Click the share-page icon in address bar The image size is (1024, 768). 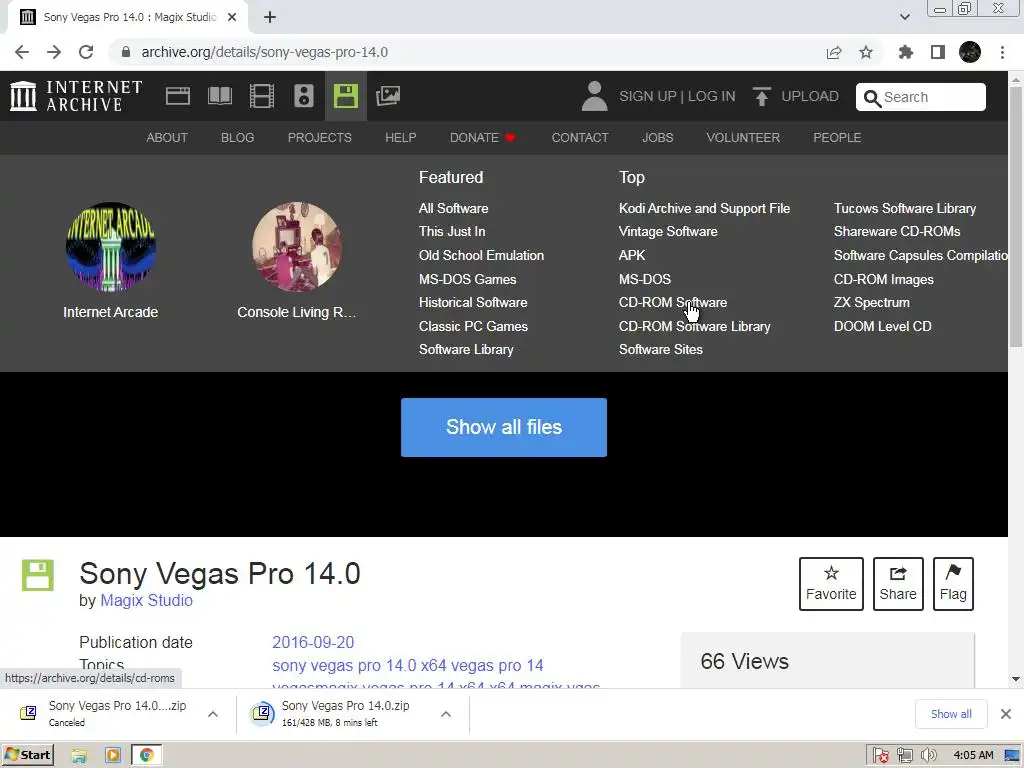pos(834,52)
